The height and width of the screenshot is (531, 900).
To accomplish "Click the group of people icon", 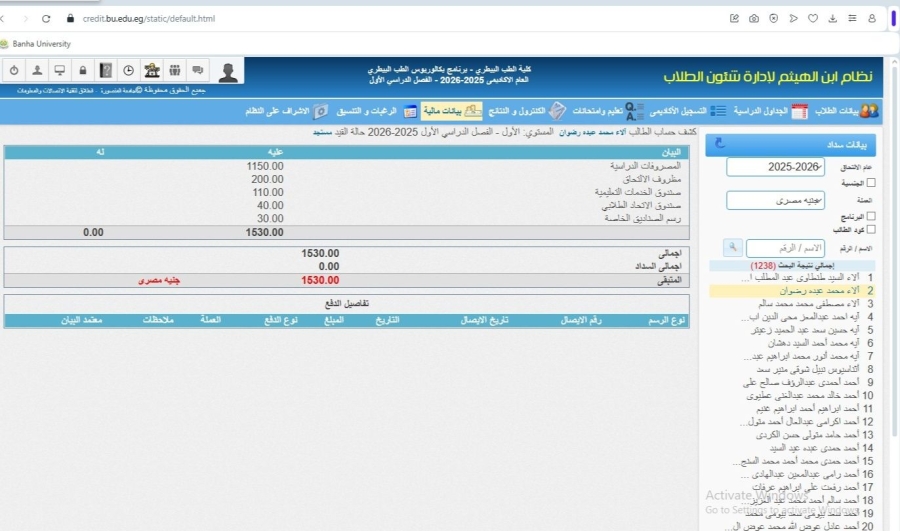I will [x=174, y=71].
